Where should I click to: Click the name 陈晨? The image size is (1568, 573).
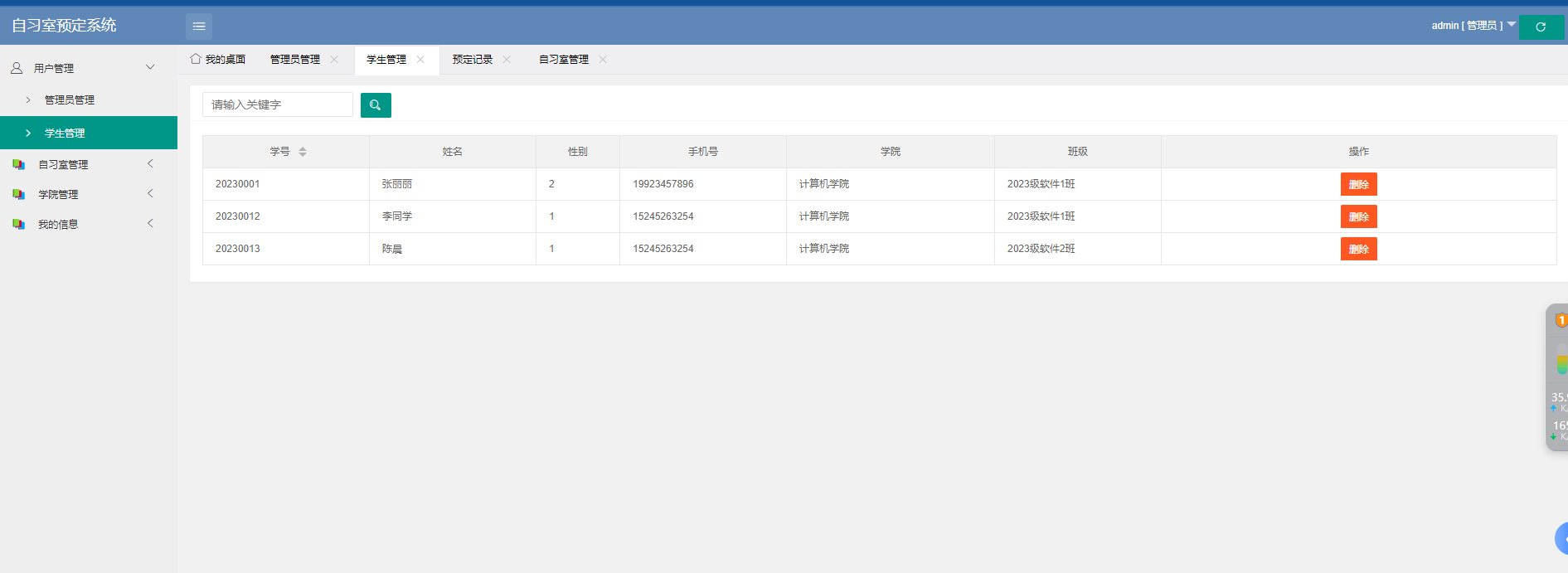click(392, 249)
